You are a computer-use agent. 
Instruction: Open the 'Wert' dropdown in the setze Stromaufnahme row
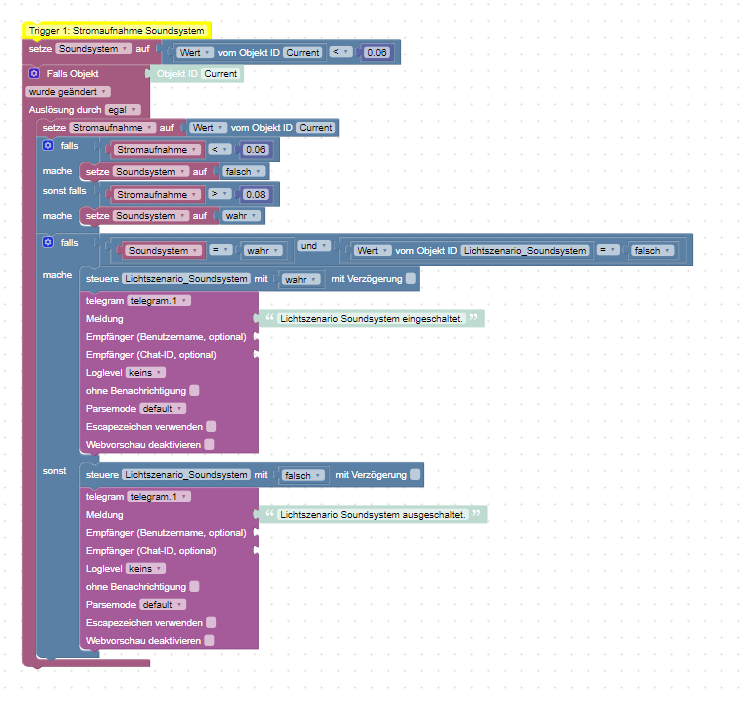click(208, 128)
